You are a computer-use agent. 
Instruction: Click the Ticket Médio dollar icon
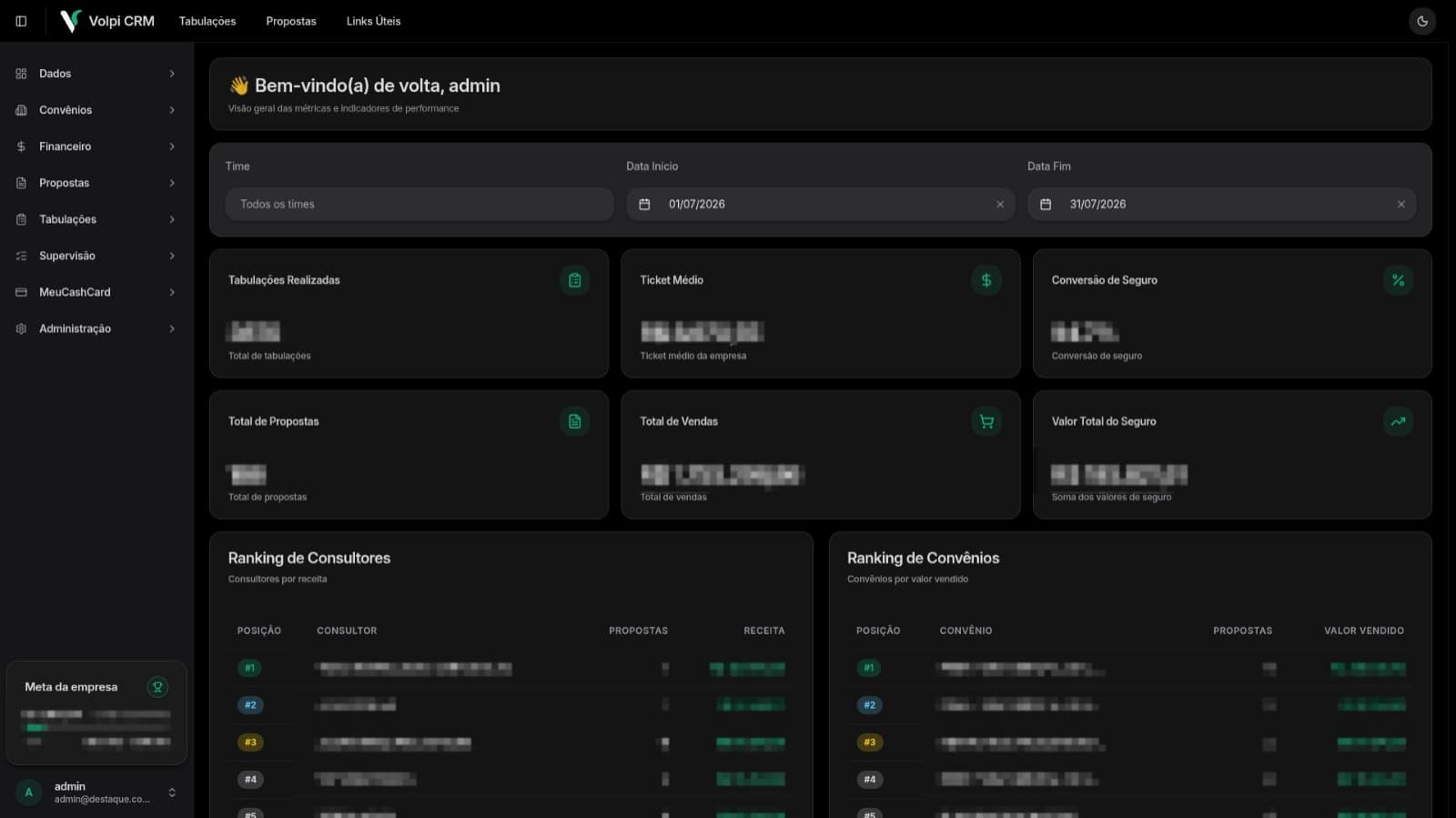pos(986,280)
